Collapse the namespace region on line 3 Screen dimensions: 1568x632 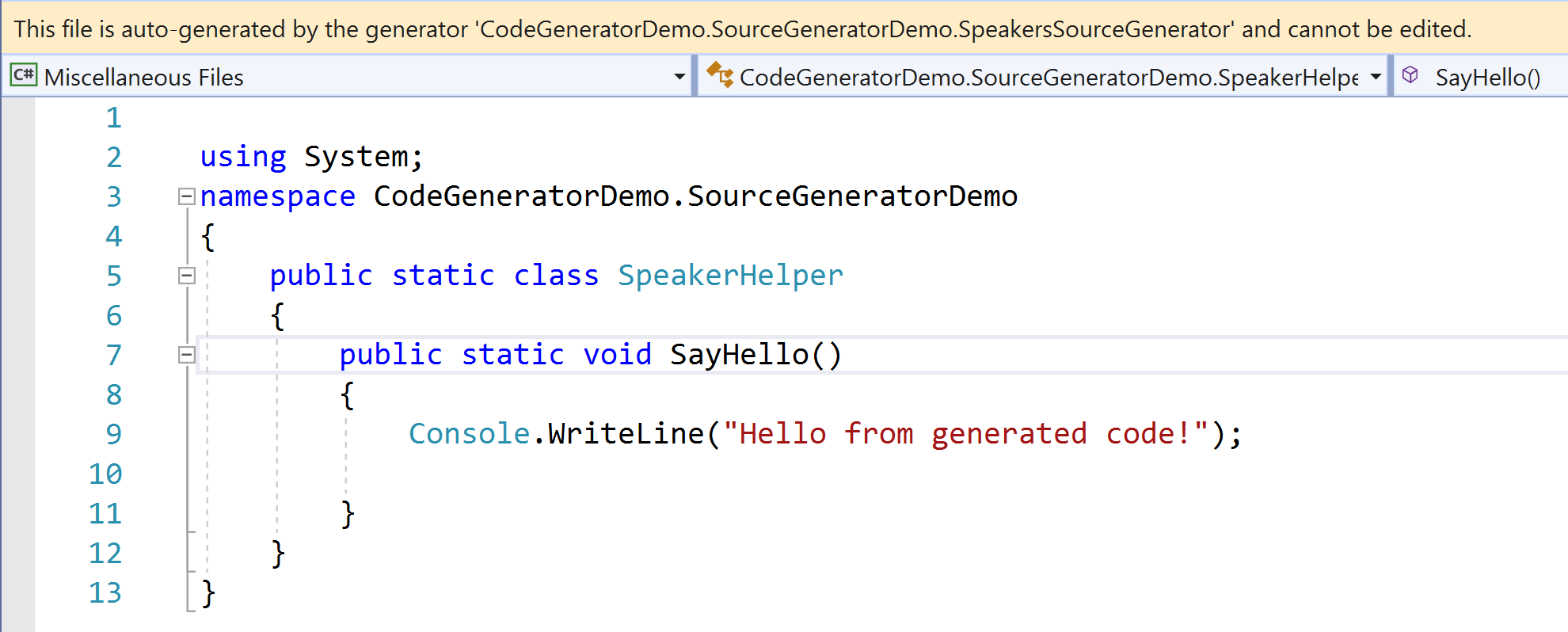pos(186,196)
